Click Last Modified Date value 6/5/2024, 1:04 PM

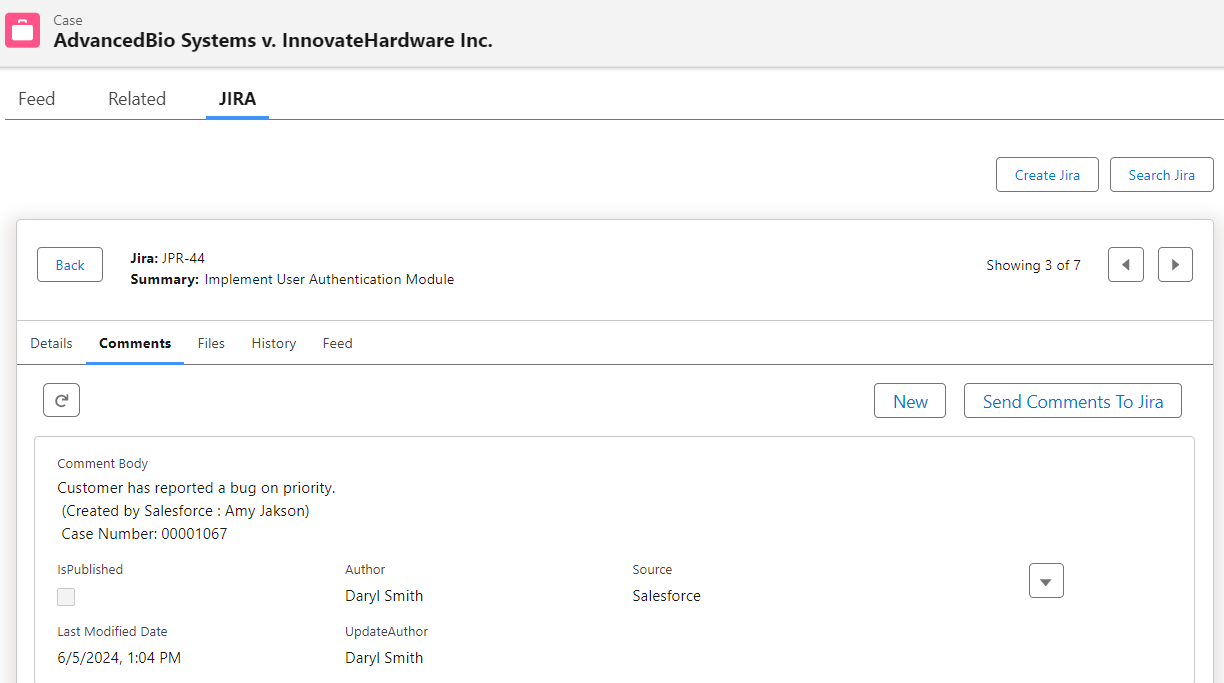119,658
